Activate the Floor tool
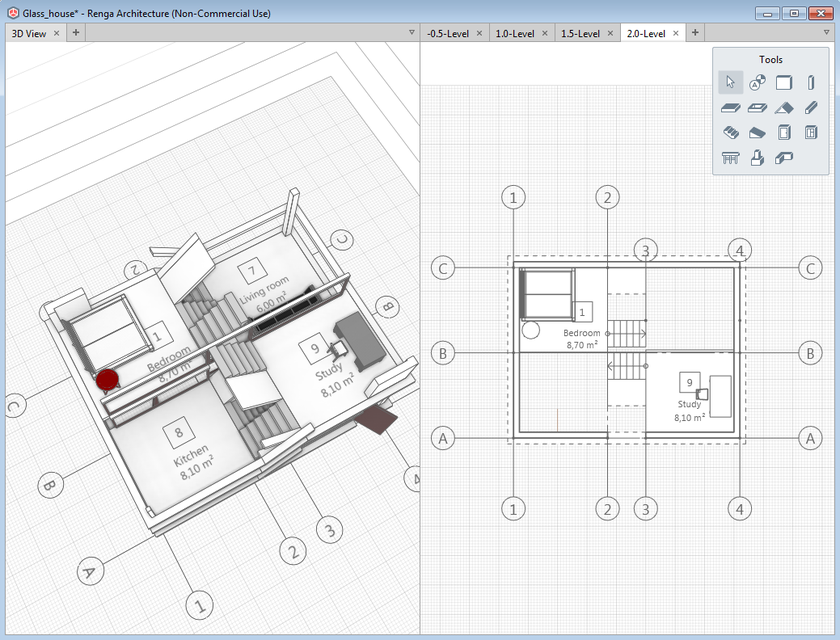The image size is (840, 640). (x=731, y=107)
